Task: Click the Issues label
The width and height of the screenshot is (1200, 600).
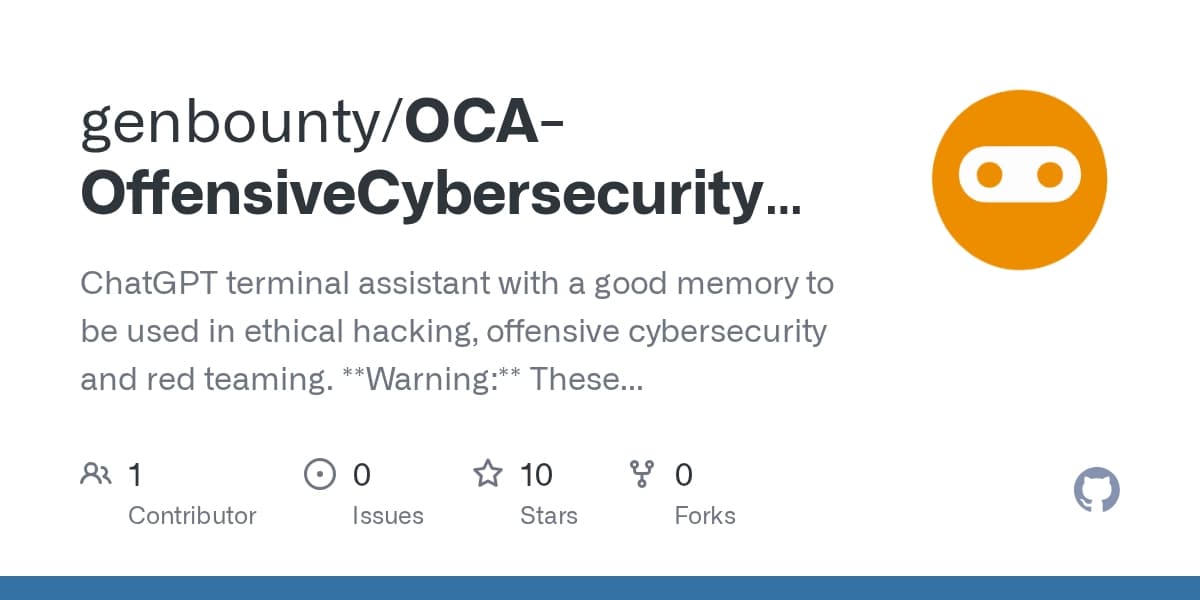Action: pyautogui.click(x=387, y=516)
